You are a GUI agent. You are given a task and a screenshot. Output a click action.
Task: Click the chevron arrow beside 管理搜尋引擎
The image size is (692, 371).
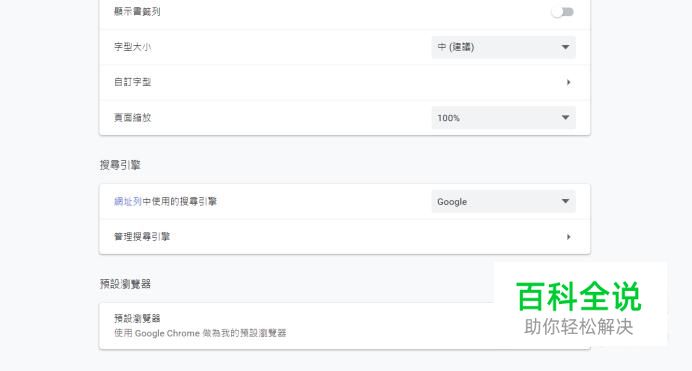coord(568,237)
